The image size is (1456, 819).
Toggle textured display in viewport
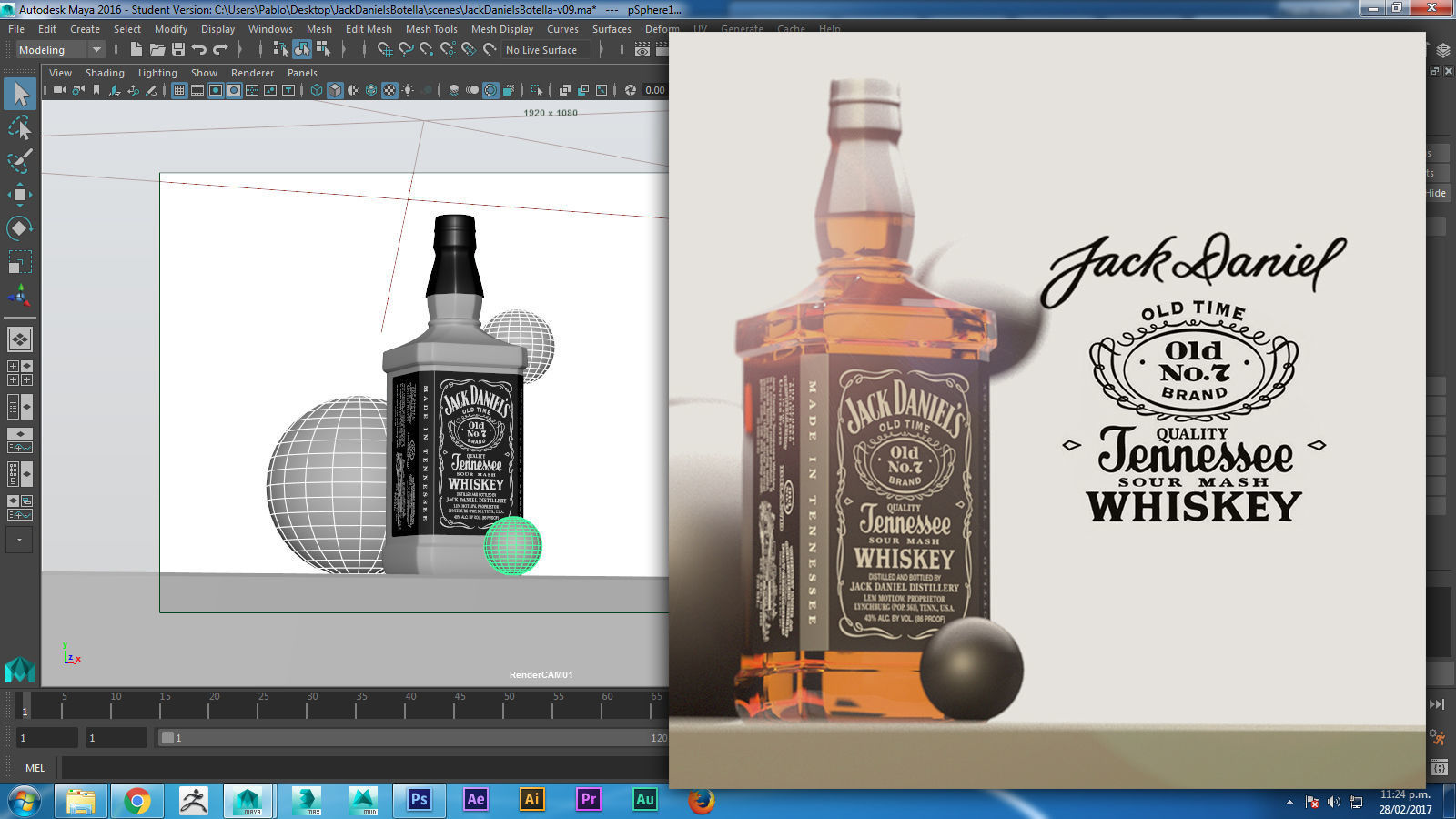tap(389, 90)
